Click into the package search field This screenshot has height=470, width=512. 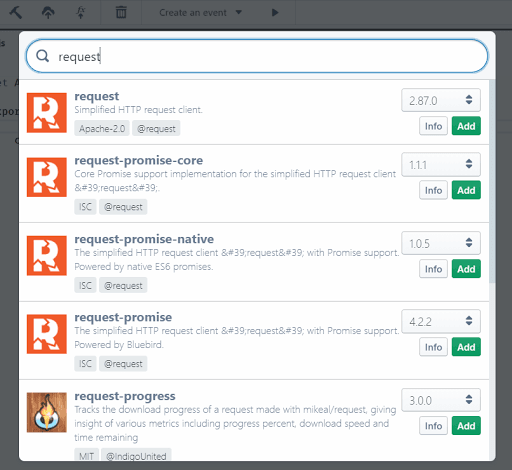[257, 56]
